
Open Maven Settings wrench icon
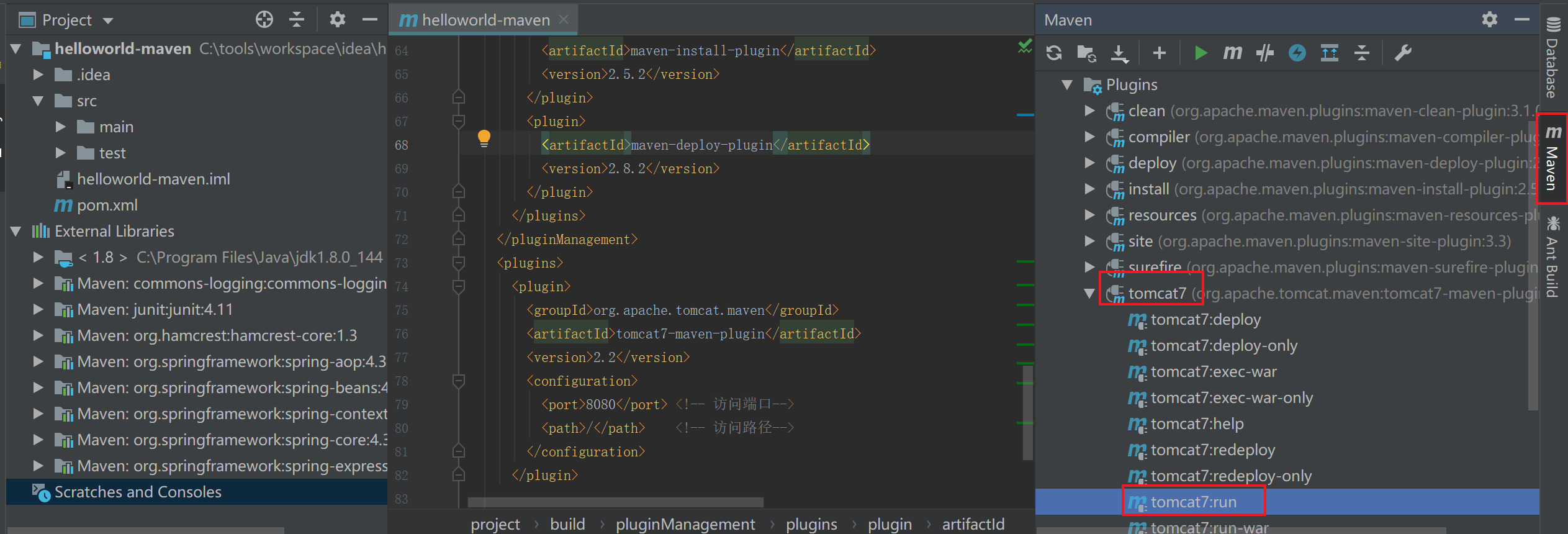[x=1403, y=53]
